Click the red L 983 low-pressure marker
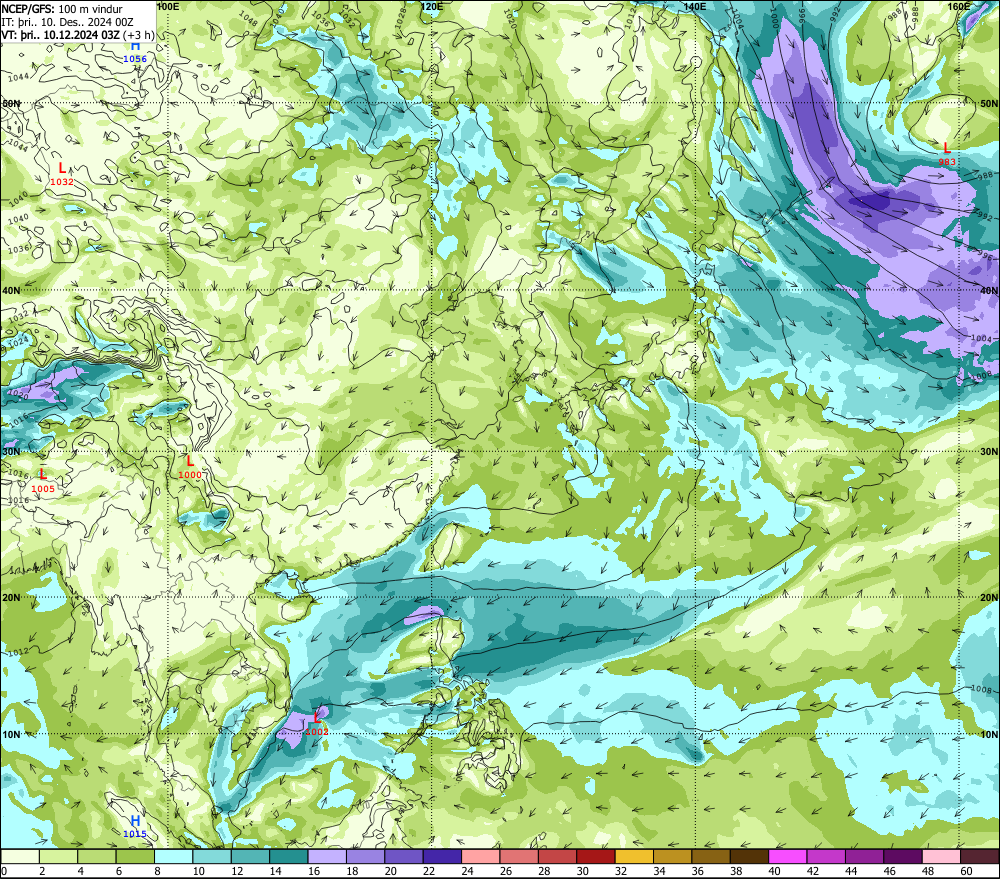The image size is (1000, 879). pos(946,154)
